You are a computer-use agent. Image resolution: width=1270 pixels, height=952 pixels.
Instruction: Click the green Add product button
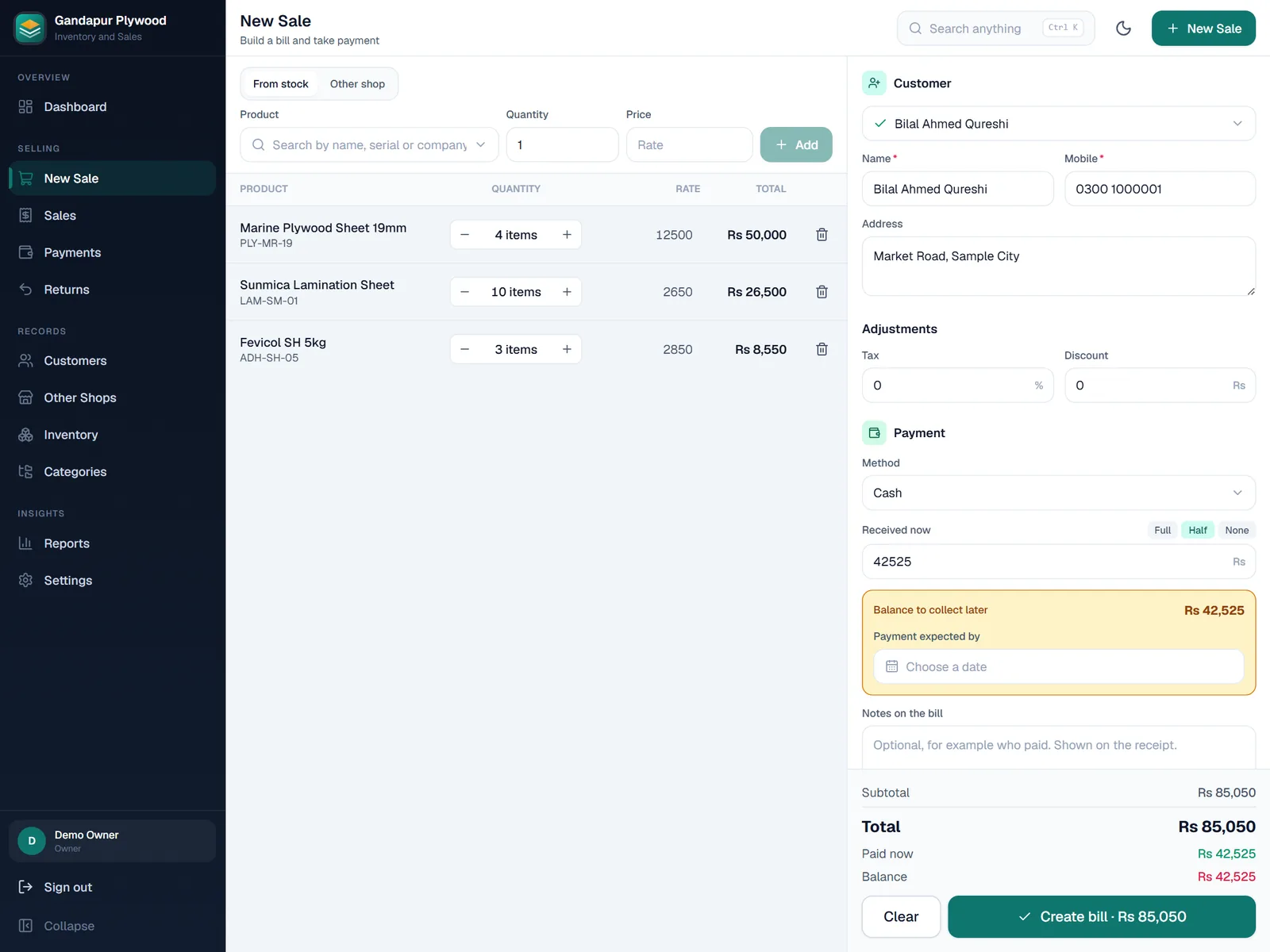(x=796, y=145)
